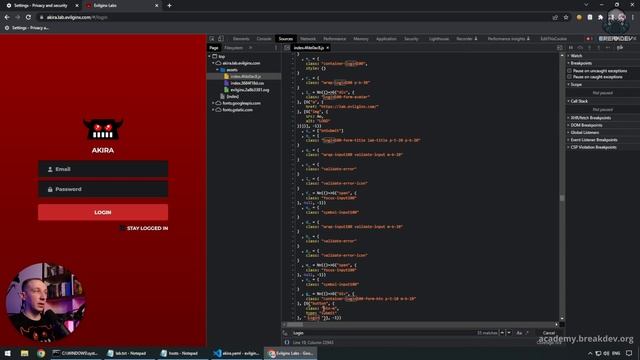Viewport: 640px width, 360px height.
Task: Open the Windows Start menu
Action: point(7,353)
